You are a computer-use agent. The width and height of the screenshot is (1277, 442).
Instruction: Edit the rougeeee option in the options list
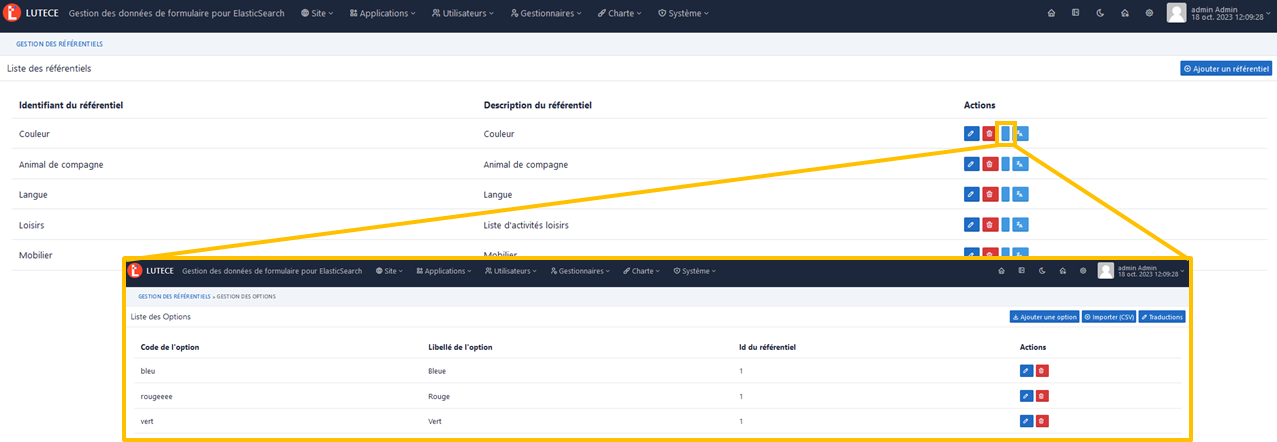tap(1026, 396)
